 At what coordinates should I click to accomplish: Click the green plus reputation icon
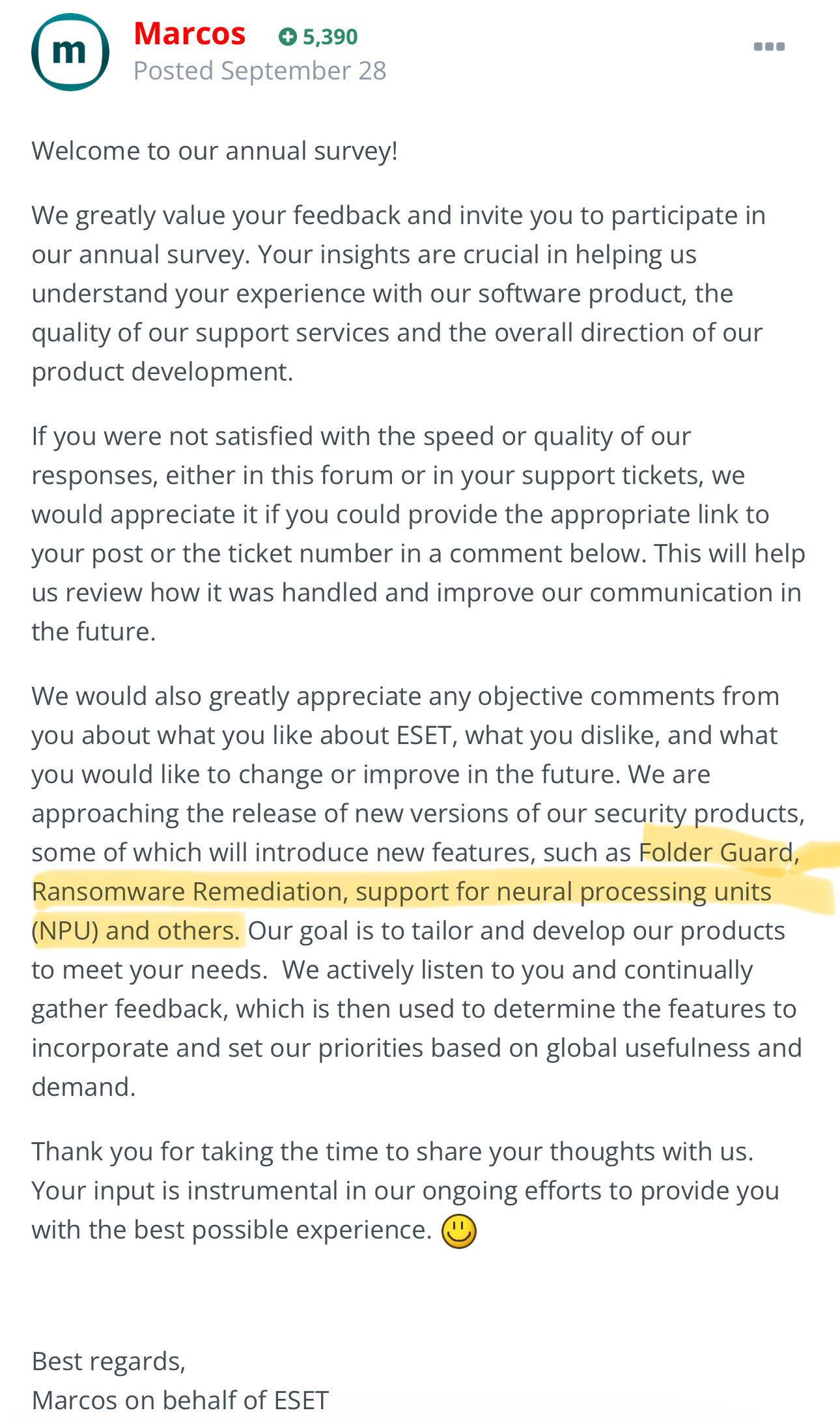287,37
